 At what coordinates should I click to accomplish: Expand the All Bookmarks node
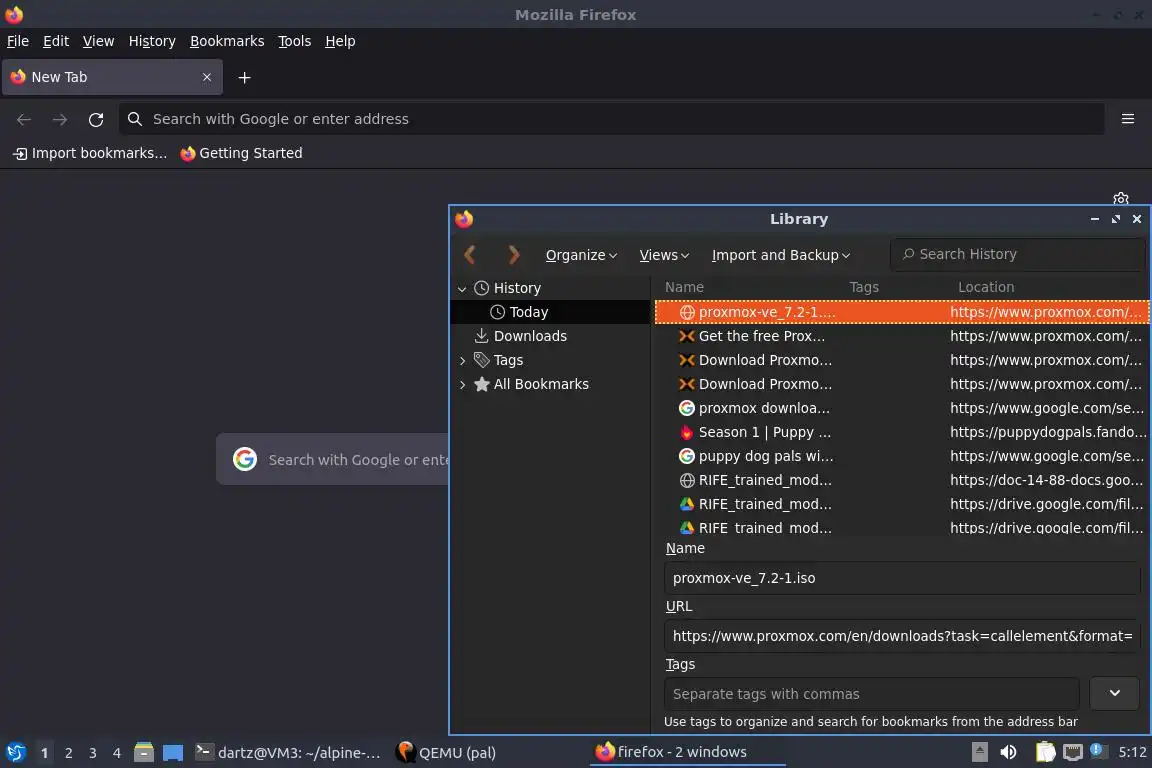(462, 385)
